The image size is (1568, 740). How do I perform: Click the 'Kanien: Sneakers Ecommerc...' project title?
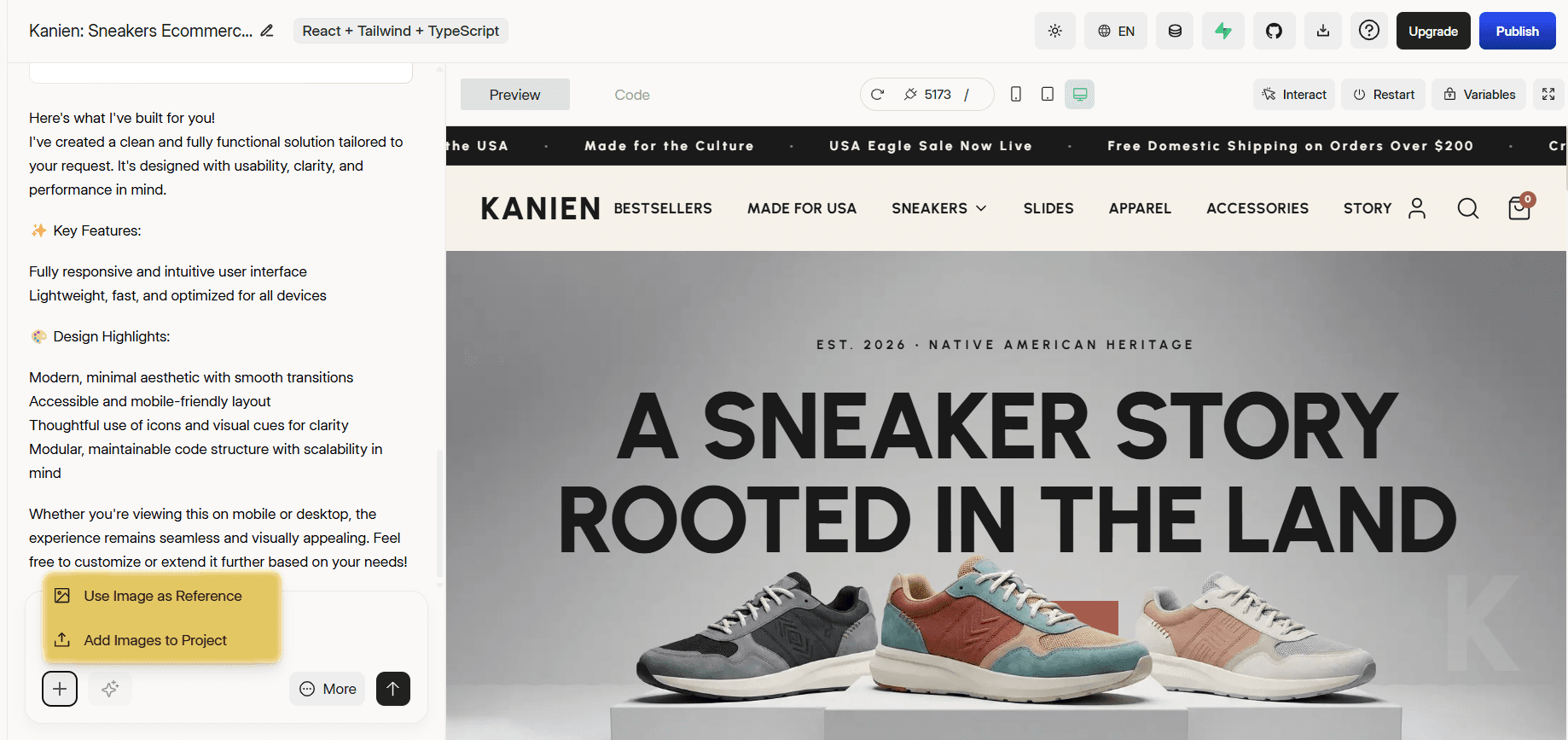(141, 31)
